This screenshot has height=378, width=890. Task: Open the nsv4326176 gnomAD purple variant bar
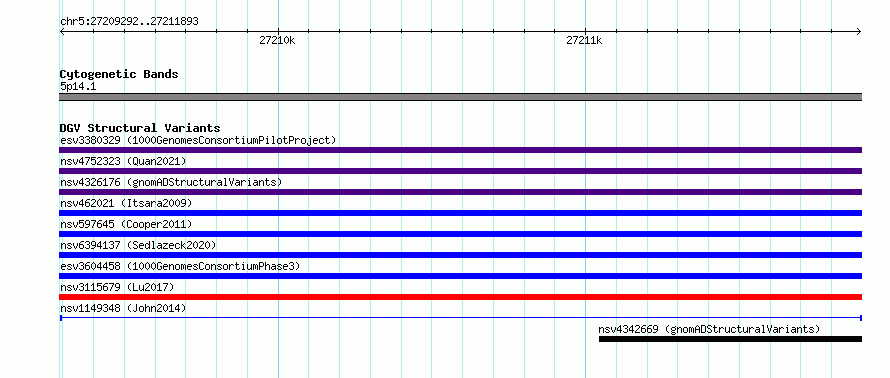coord(460,192)
